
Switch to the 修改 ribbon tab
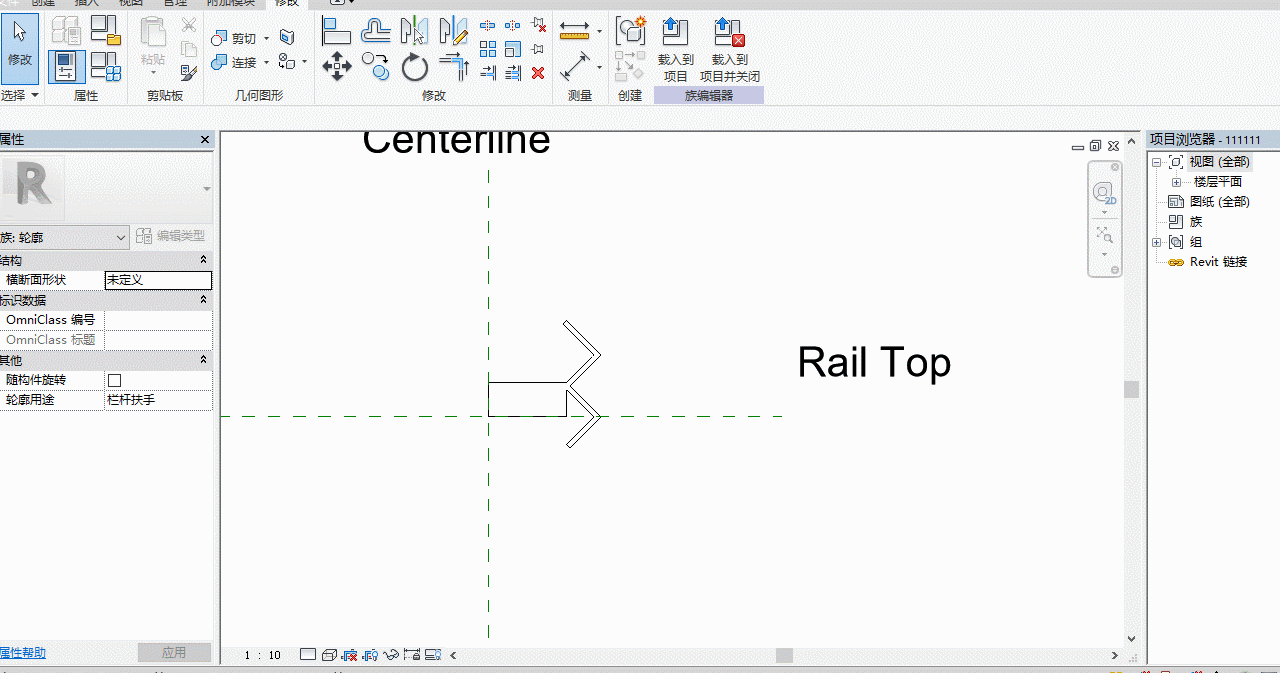coord(287,4)
